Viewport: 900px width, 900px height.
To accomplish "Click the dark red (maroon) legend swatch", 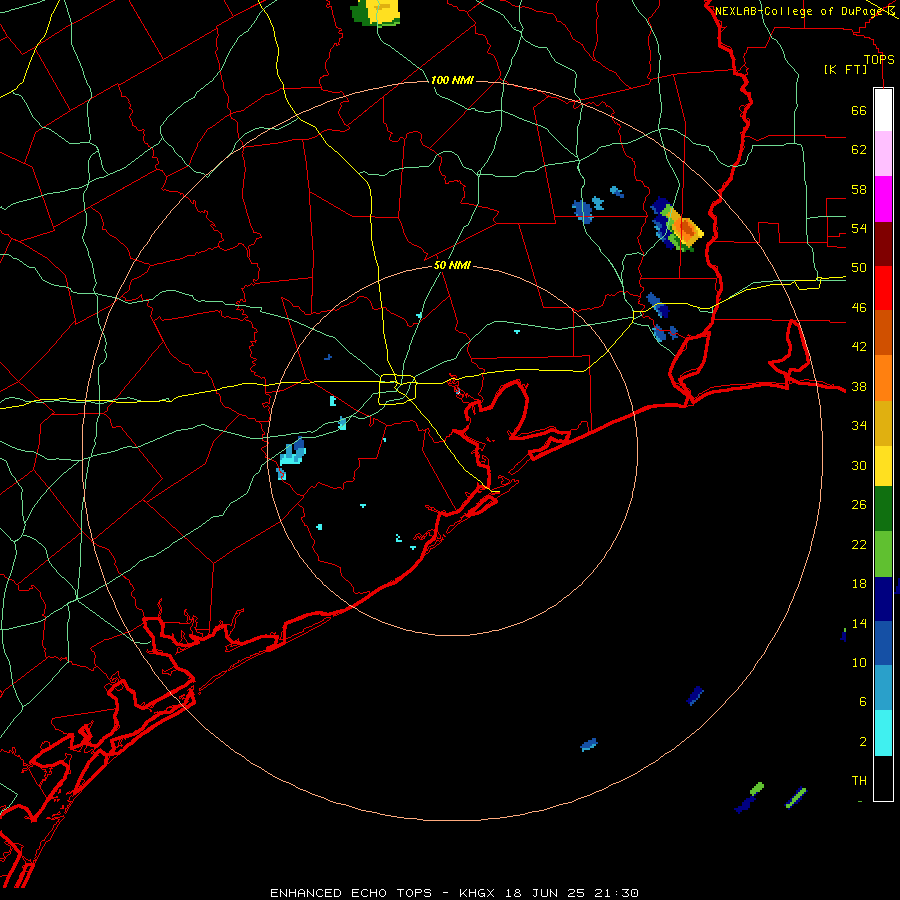I will pyautogui.click(x=883, y=243).
